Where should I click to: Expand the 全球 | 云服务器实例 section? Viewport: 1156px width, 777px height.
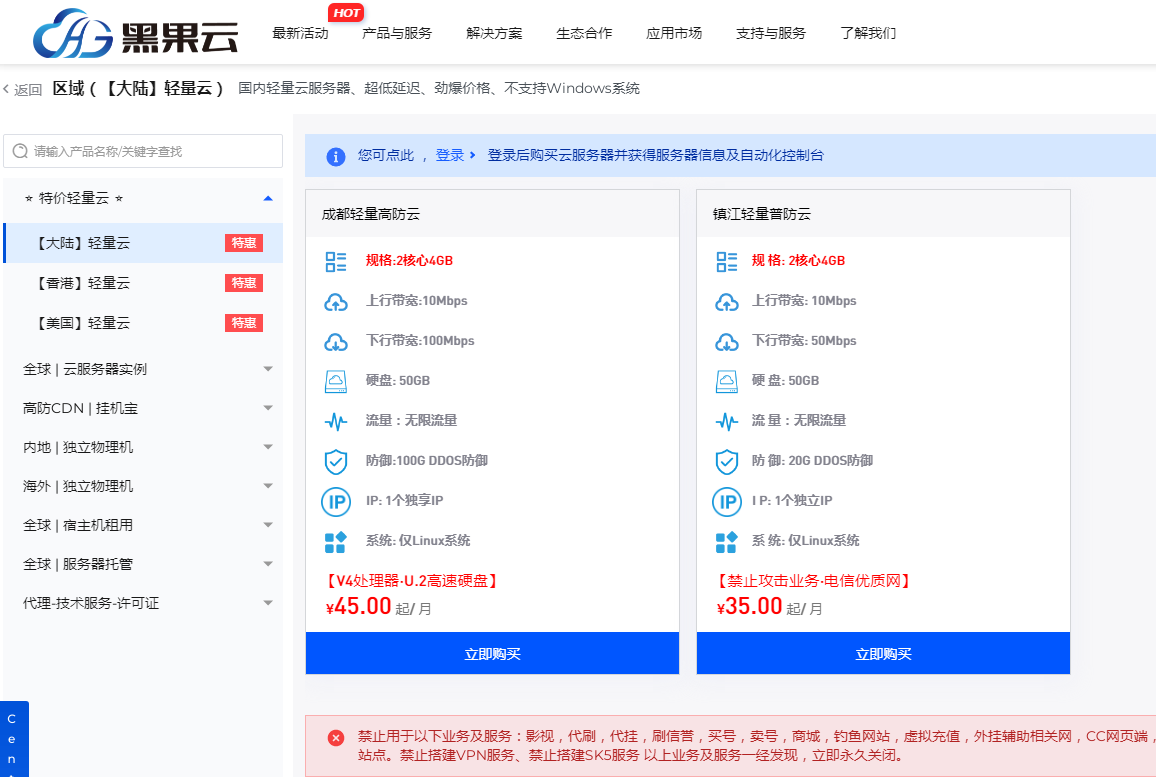click(x=267, y=368)
